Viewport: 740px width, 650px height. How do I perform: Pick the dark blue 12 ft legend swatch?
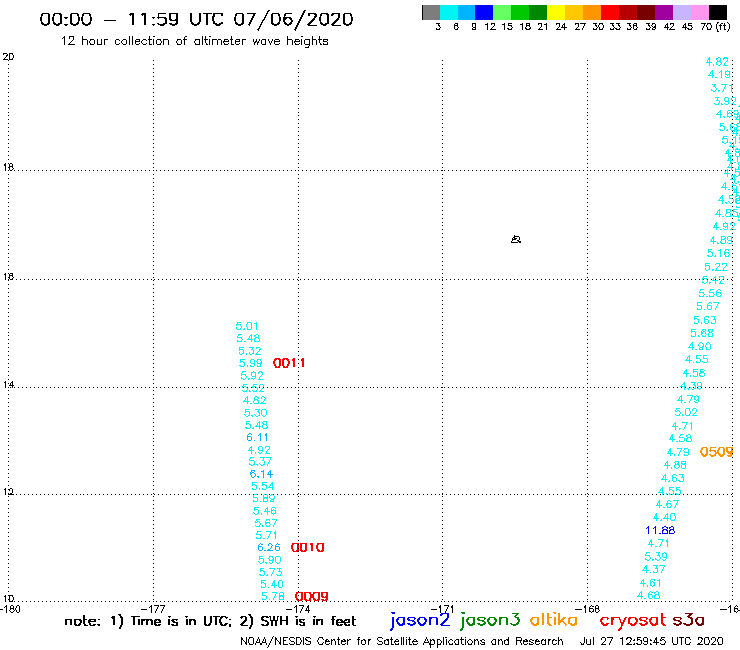tap(484, 12)
